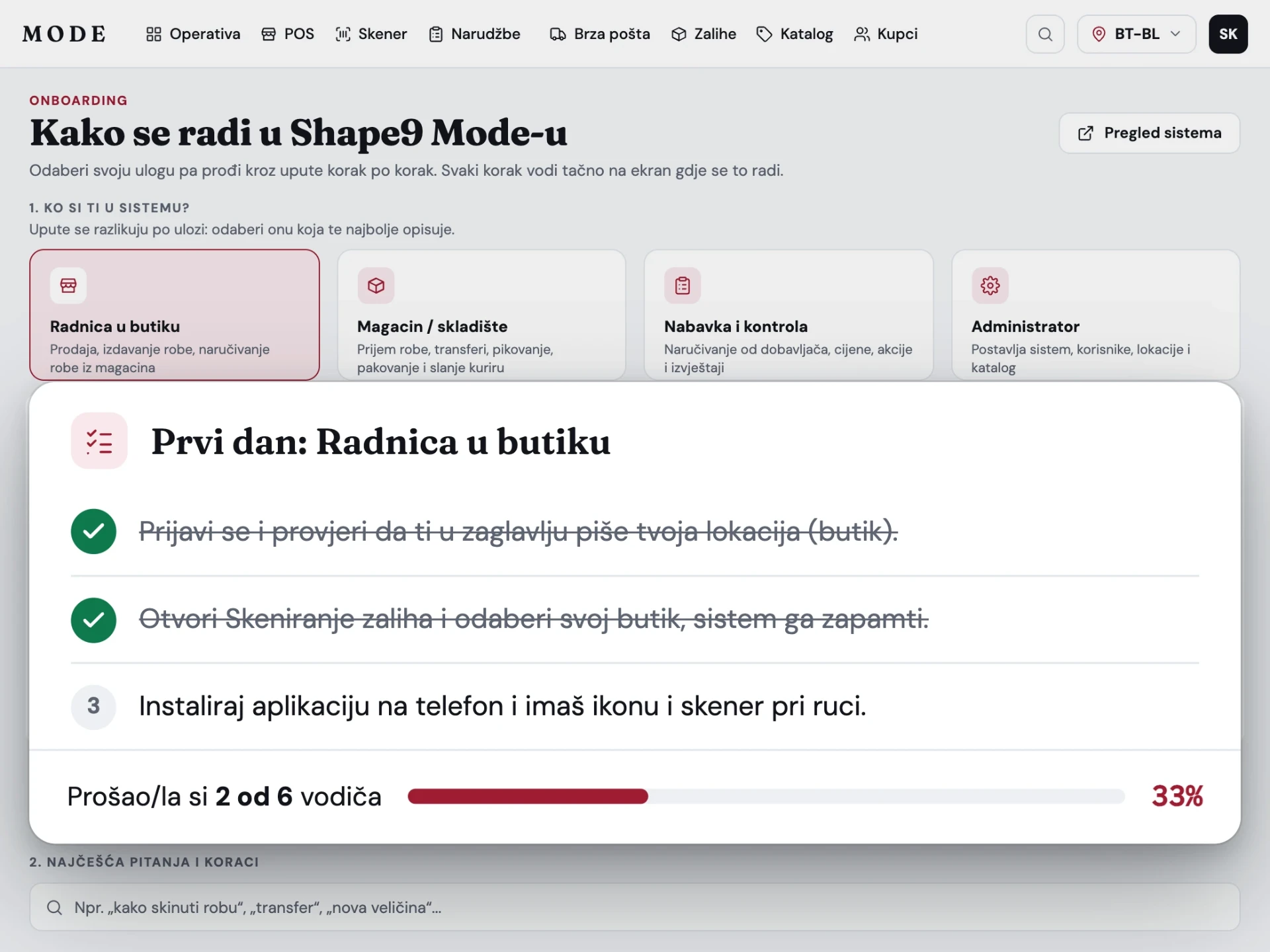
Task: Click the 'Prvi dan: Radnica u butiku' title
Action: pyautogui.click(x=380, y=442)
